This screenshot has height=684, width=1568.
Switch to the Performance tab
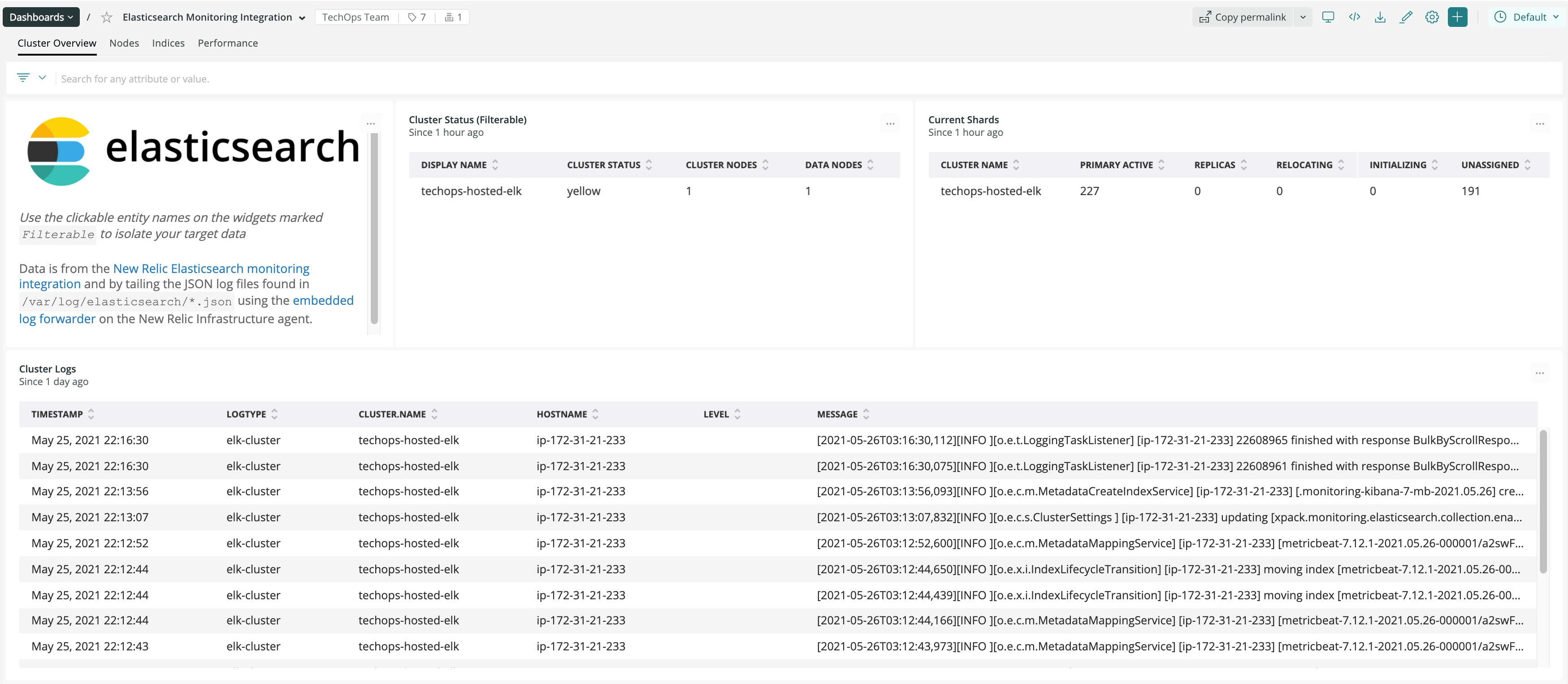[228, 43]
